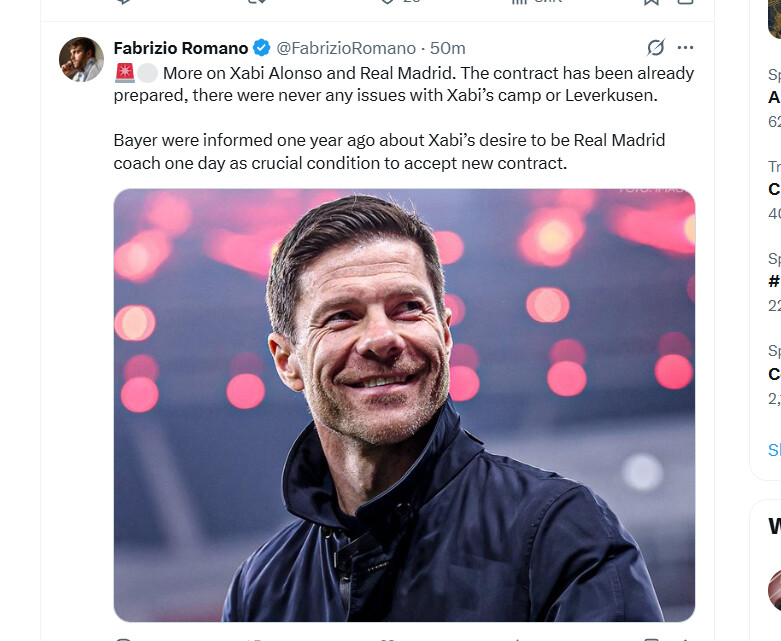Click the red siren emoji in tweet
Screen dimensions: 781x641
tap(125, 73)
